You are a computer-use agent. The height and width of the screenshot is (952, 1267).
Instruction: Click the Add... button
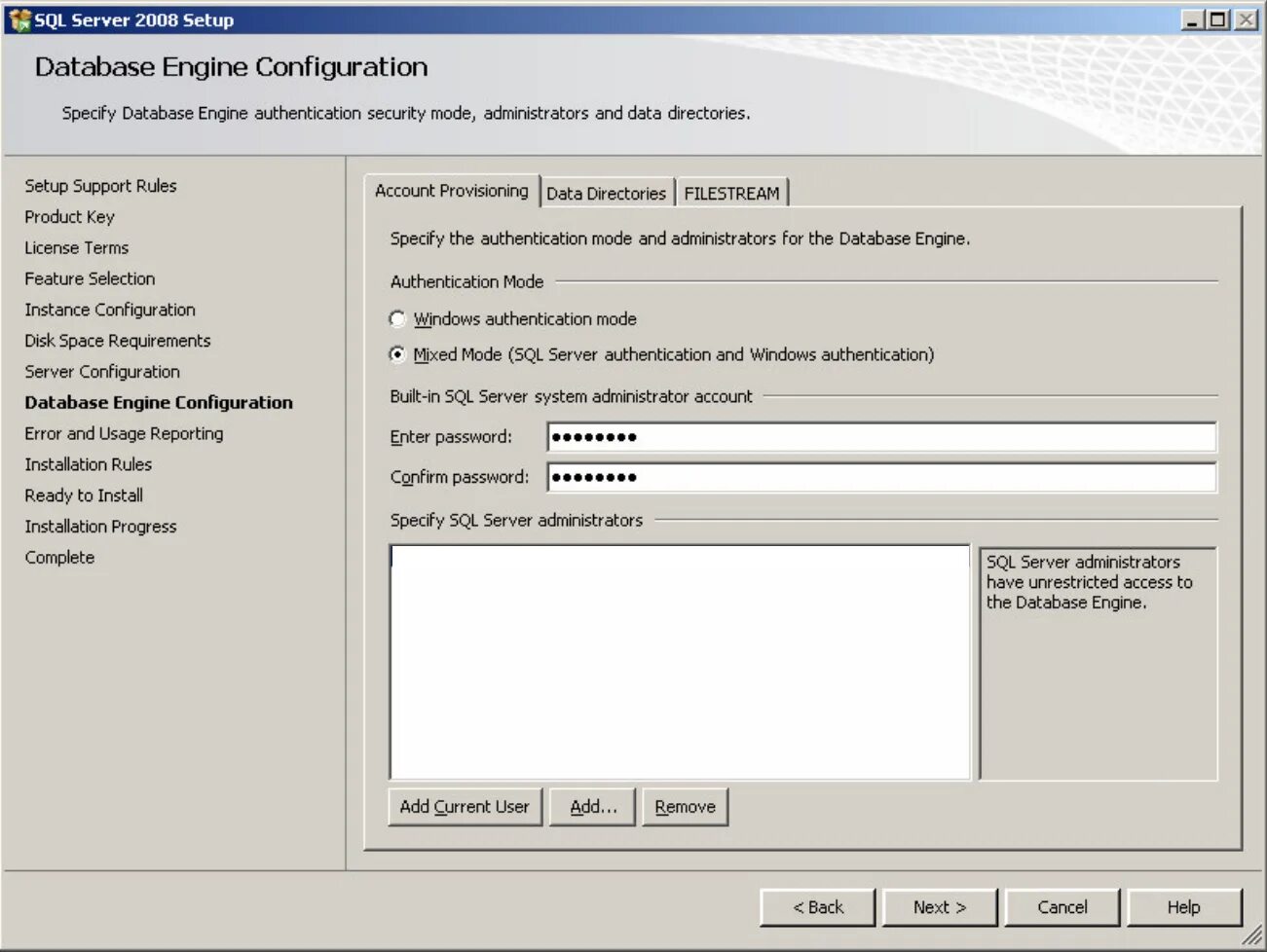point(593,807)
